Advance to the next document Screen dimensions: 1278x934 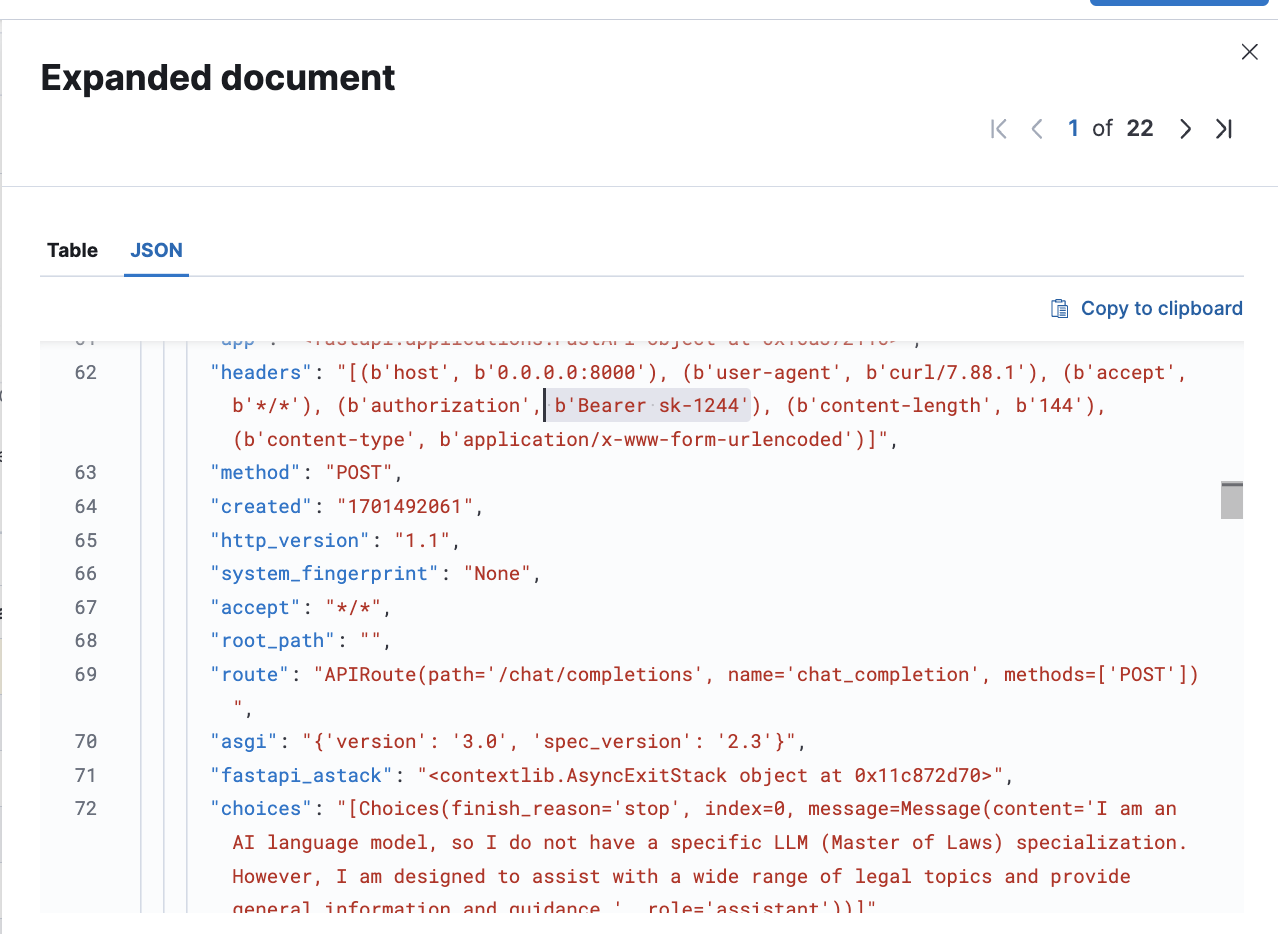(x=1185, y=129)
